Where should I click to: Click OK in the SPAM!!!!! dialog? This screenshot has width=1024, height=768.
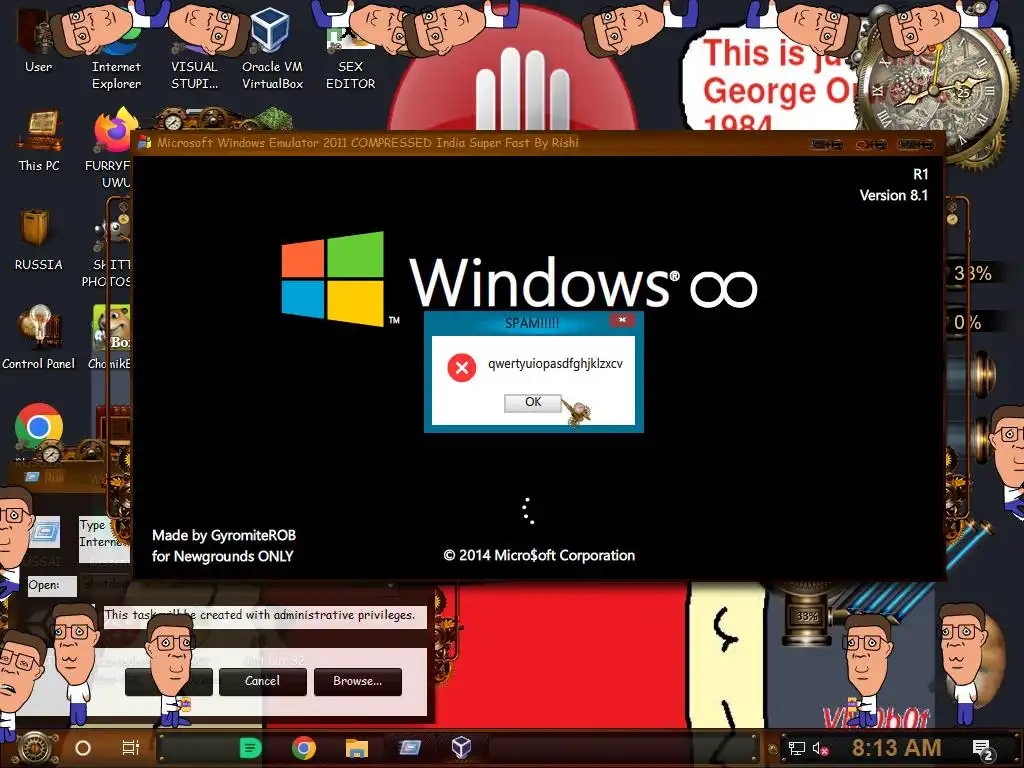(532, 402)
